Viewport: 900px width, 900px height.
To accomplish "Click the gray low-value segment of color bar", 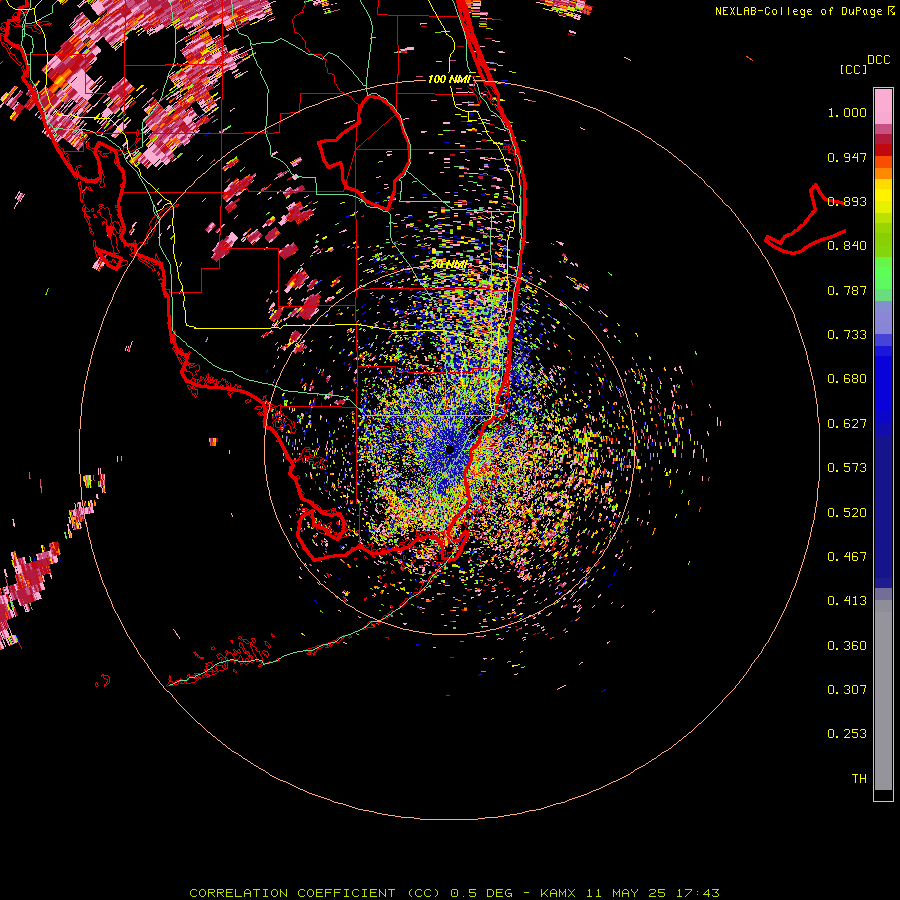I will pyautogui.click(x=883, y=695).
